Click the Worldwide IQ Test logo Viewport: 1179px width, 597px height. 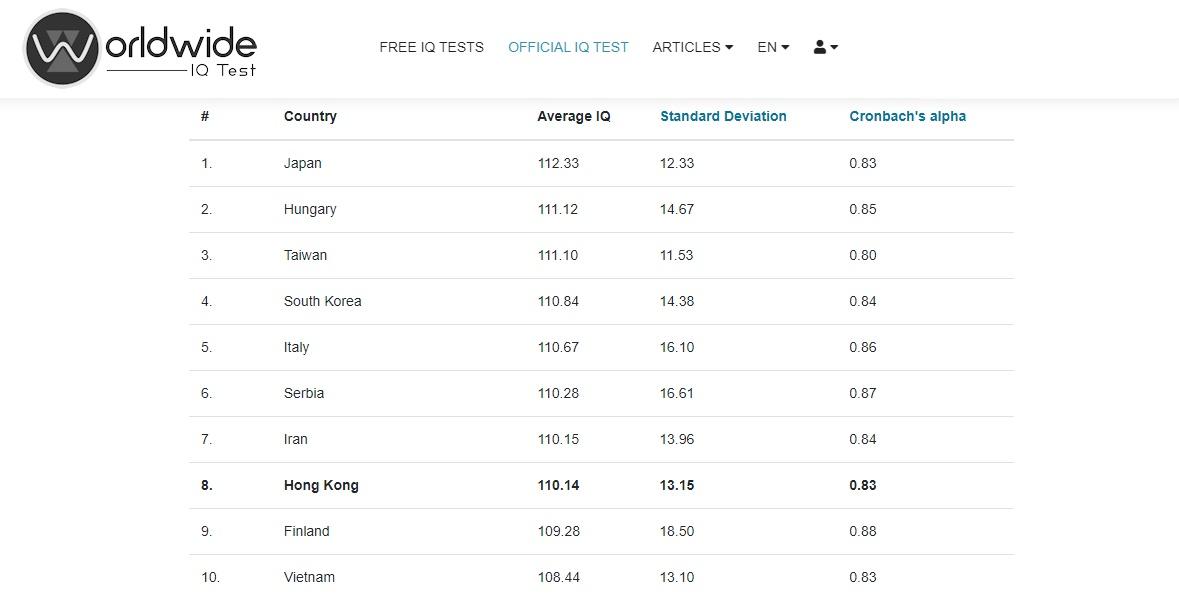pyautogui.click(x=141, y=48)
